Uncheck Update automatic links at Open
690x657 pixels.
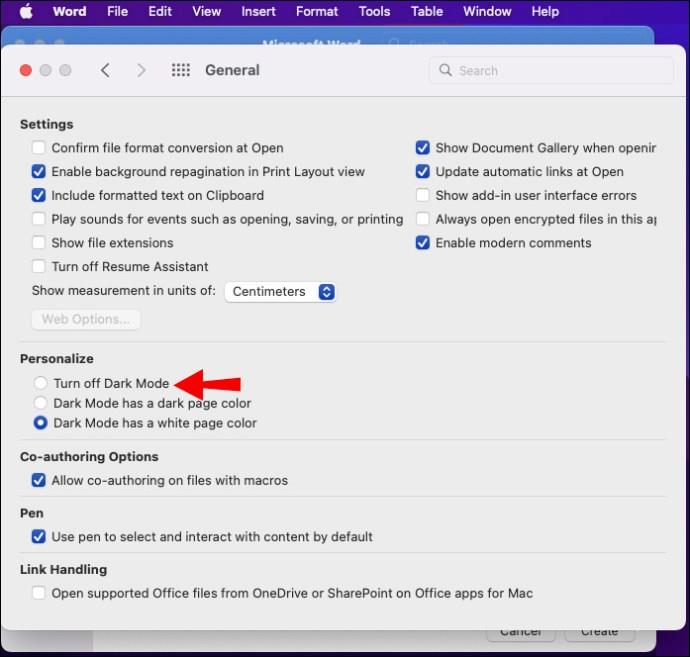pos(422,171)
